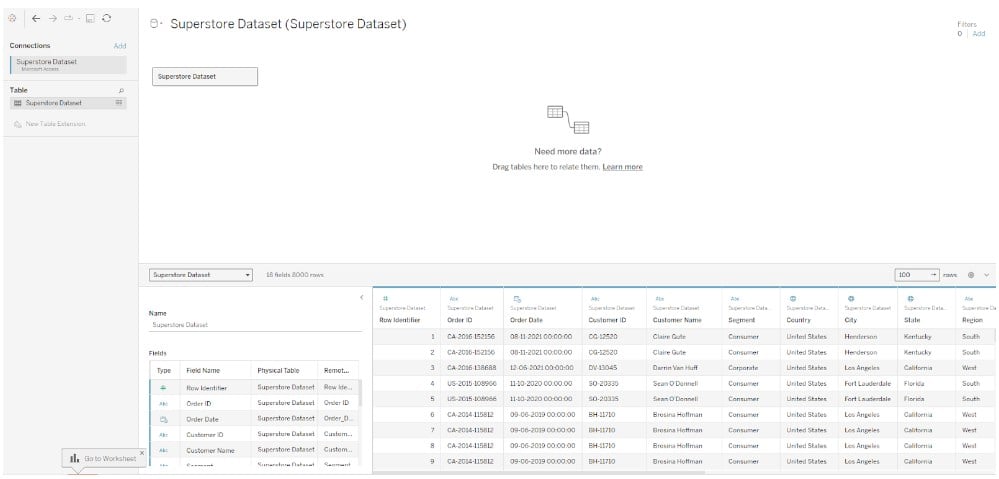Viewport: 999px width, 479px height.
Task: Click the table icon beside Superstore Dataset in Table list
Action: pyautogui.click(x=18, y=103)
